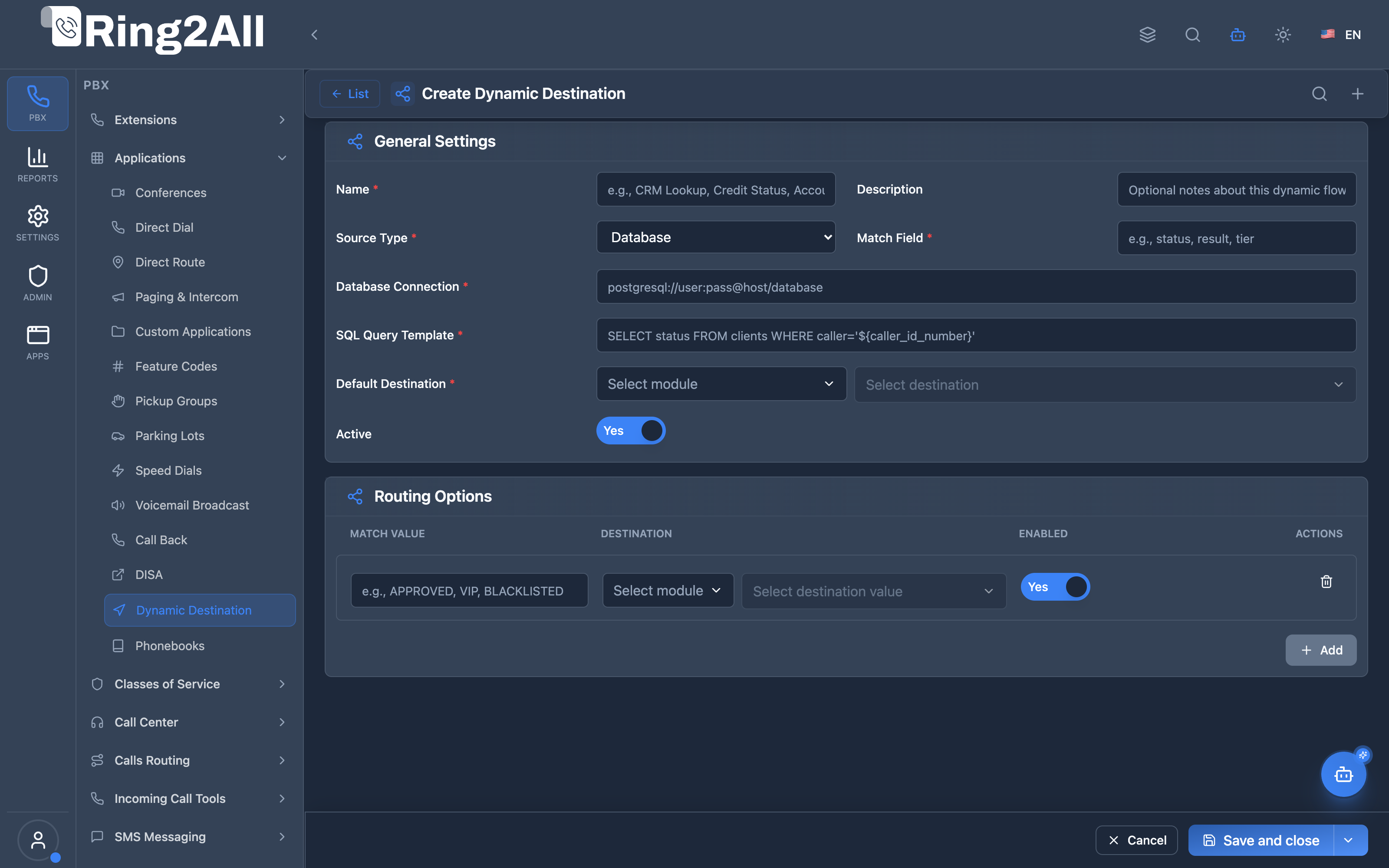Toggle the routing row Enabled switch
The height and width of the screenshot is (868, 1389).
click(1055, 587)
